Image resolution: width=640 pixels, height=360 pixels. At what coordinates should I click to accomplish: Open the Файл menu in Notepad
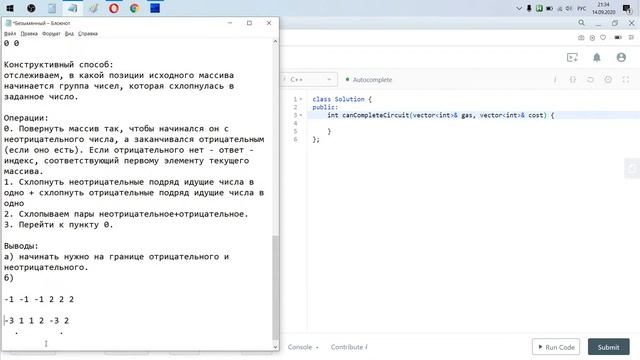click(x=10, y=33)
